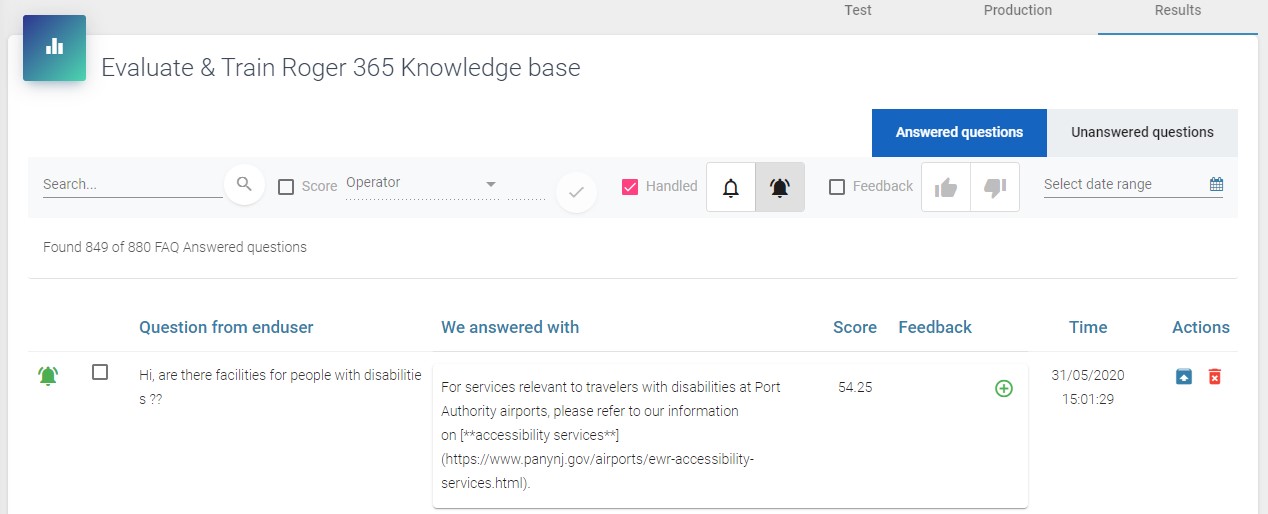Click the search magnifier button
Screen dimensions: 1268x514
point(244,184)
